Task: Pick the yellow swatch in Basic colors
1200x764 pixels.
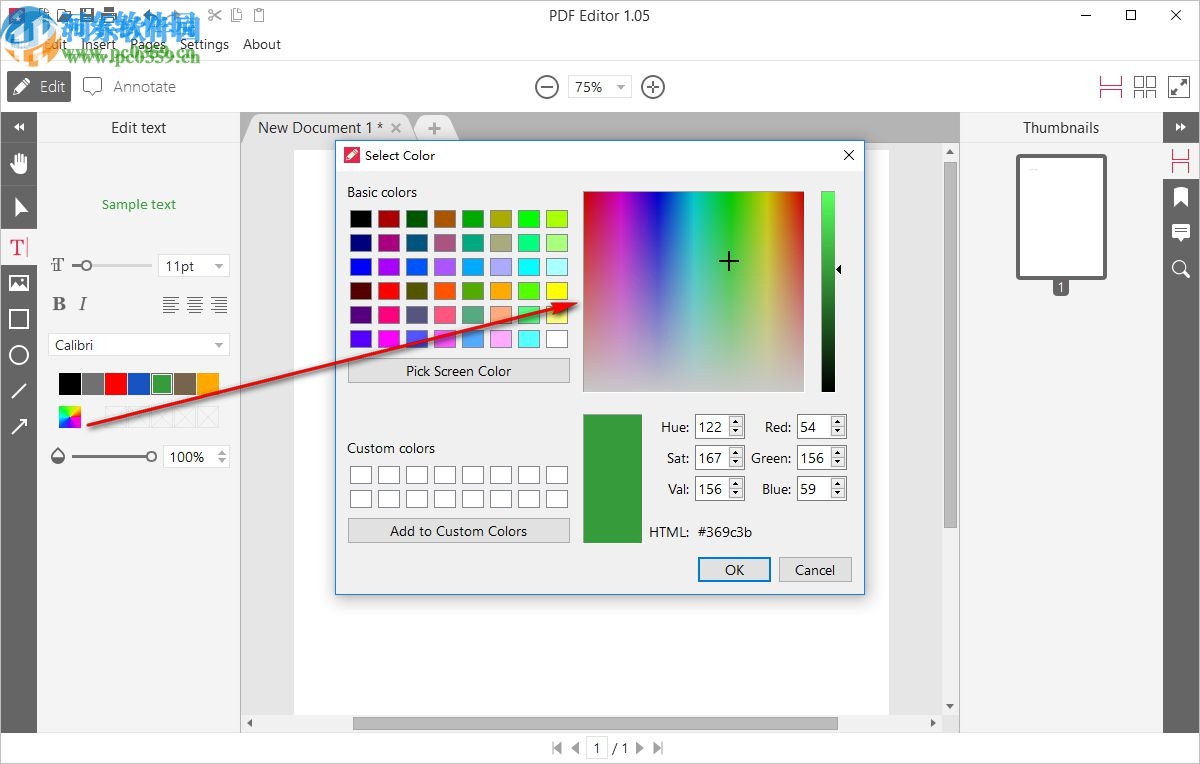Action: (556, 290)
